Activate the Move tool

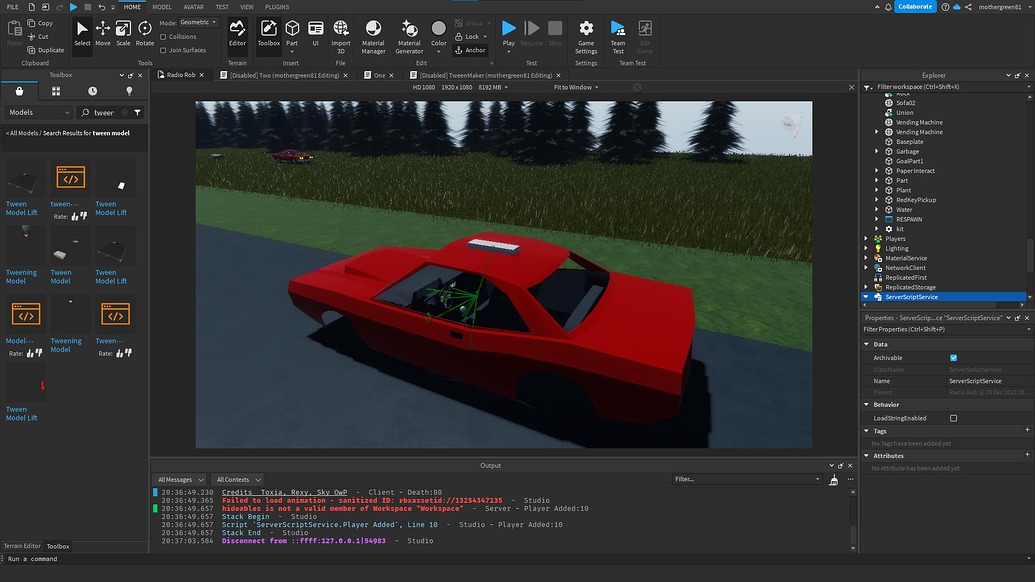coord(102,34)
